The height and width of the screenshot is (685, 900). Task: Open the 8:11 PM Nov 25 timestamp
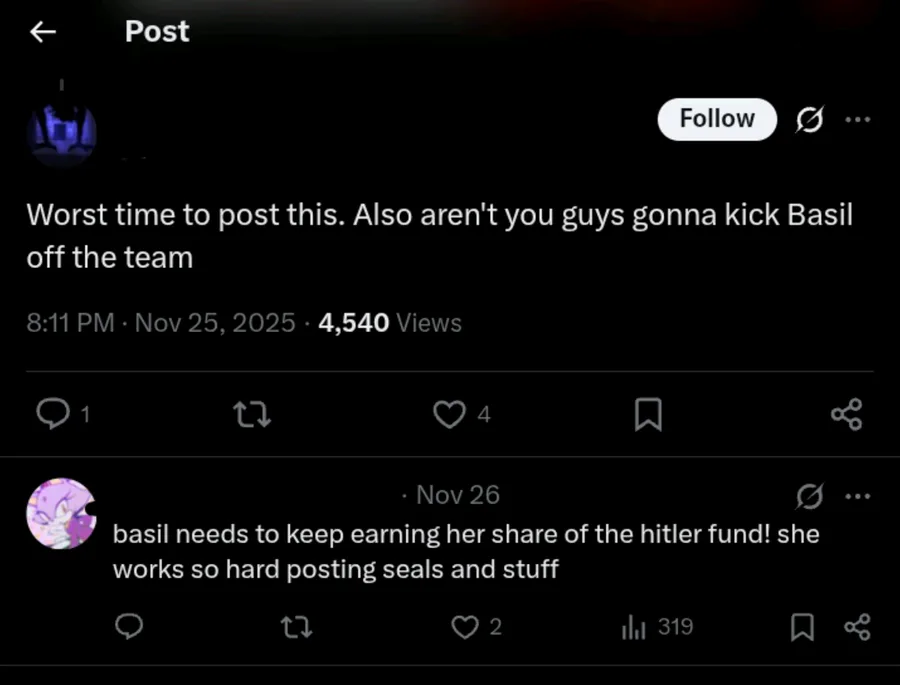click(161, 323)
